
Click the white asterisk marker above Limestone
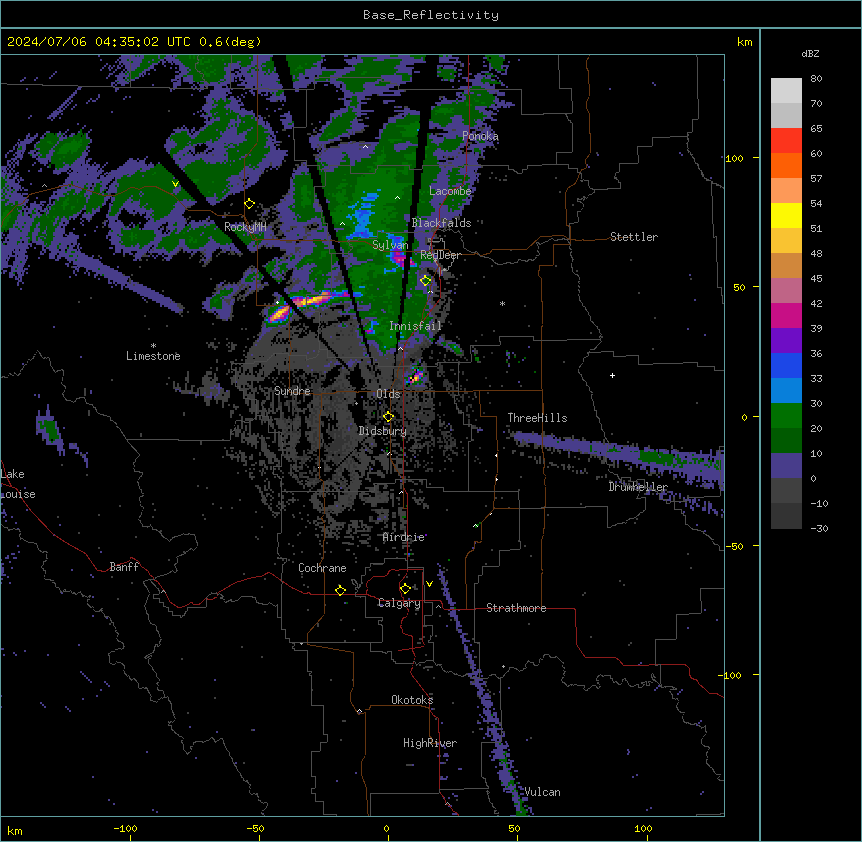153,346
